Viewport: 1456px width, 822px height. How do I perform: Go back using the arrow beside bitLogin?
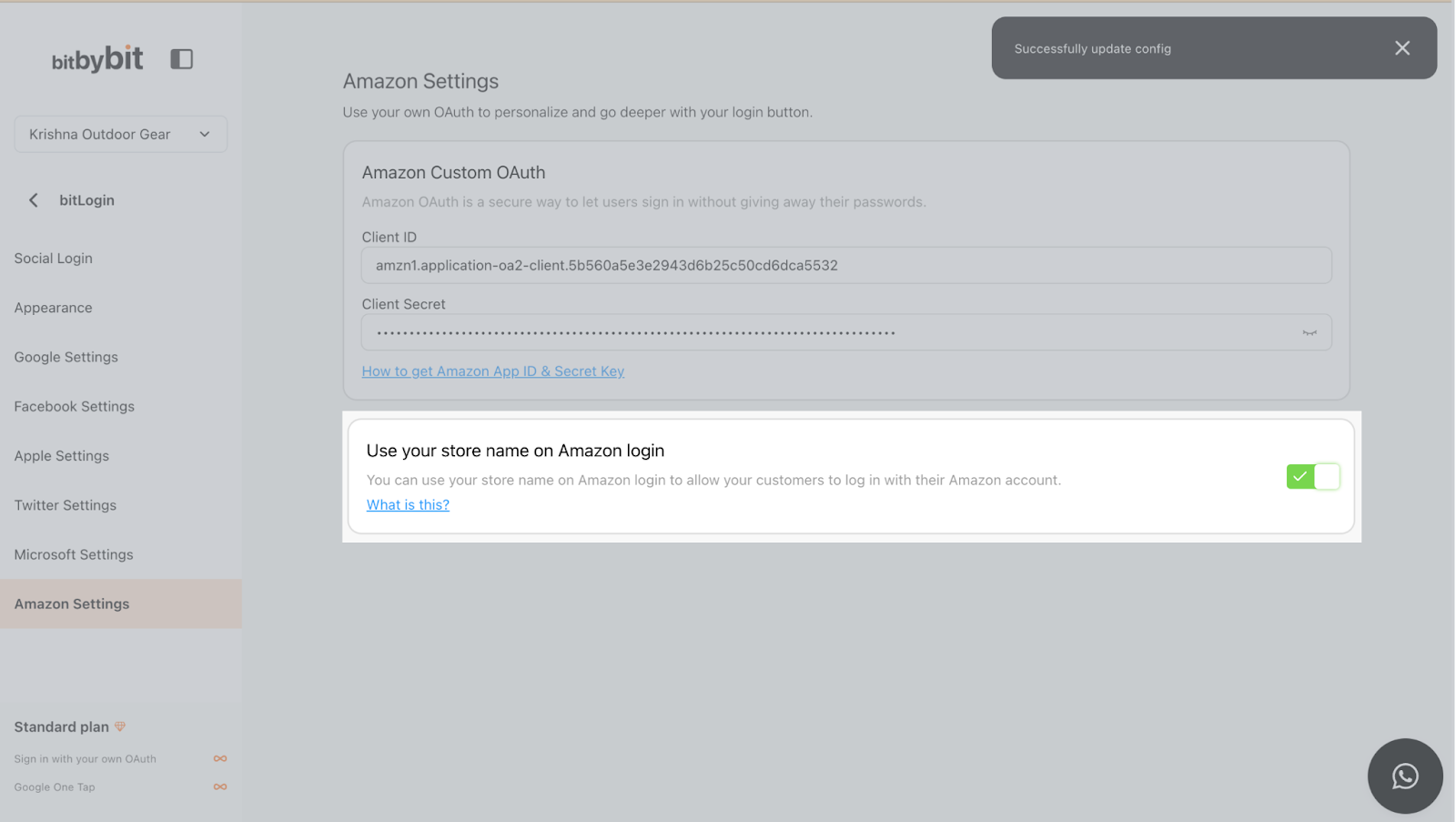pyautogui.click(x=34, y=200)
